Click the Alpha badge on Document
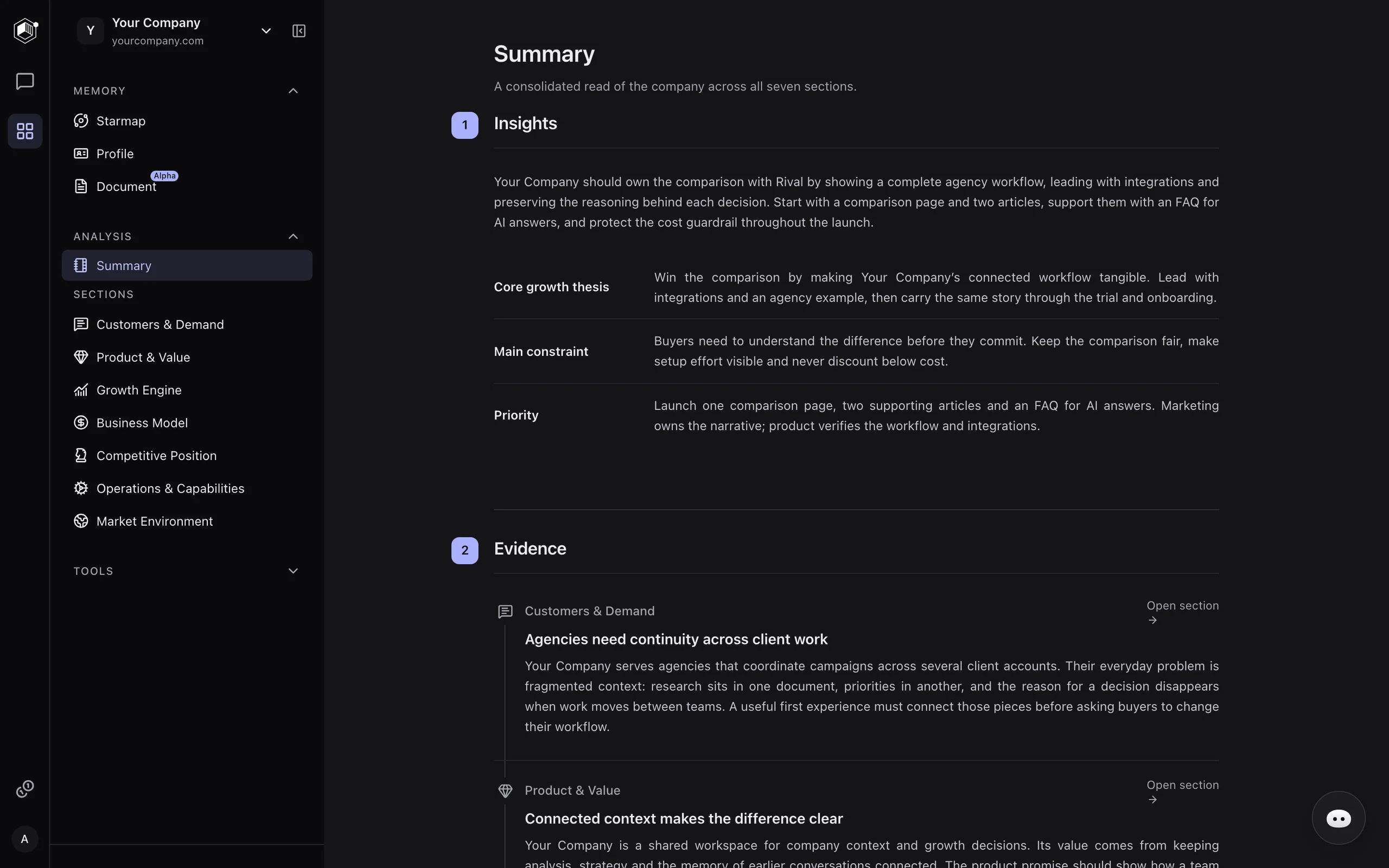The height and width of the screenshot is (868, 1389). tap(164, 176)
